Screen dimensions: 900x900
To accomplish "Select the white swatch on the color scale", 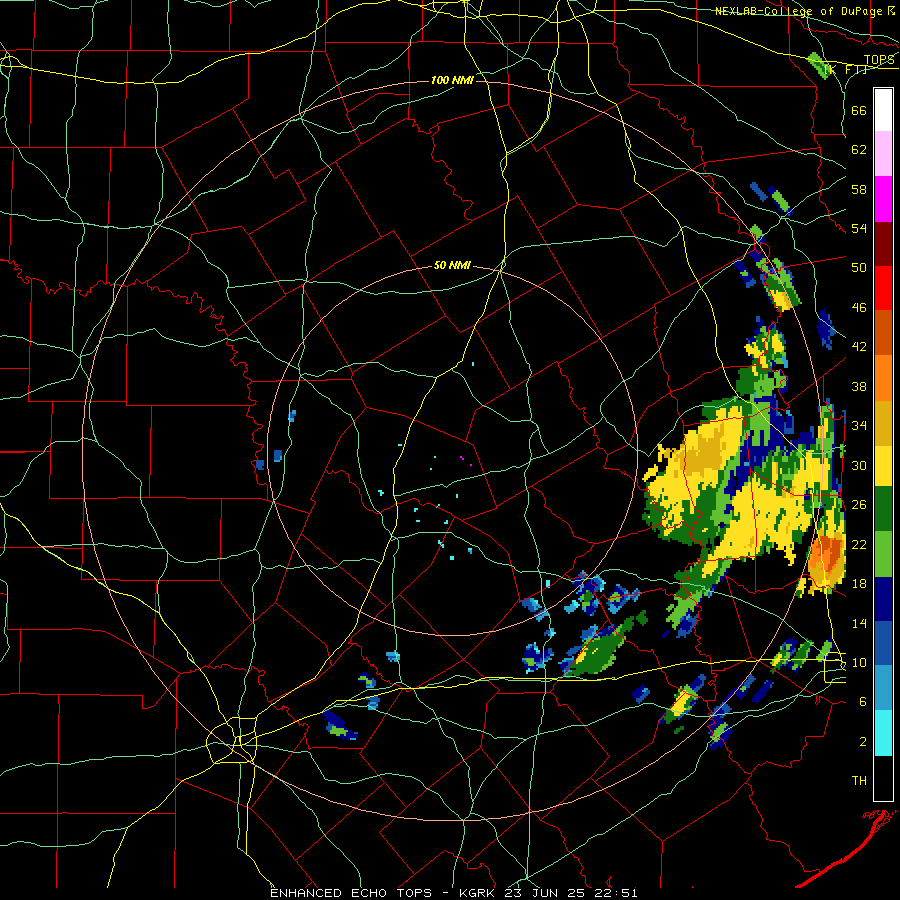I will (x=883, y=110).
